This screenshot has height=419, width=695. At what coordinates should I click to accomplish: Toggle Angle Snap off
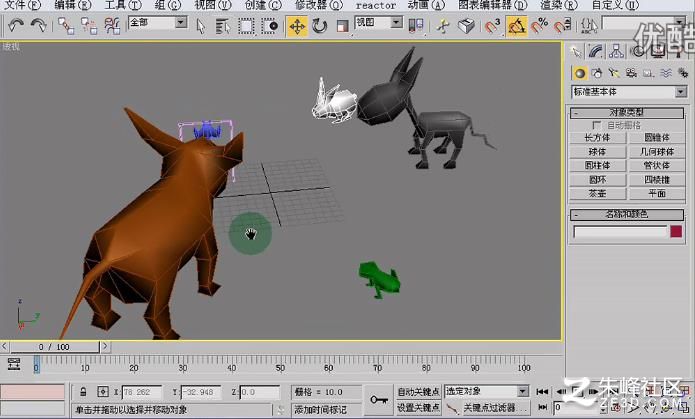click(x=516, y=27)
